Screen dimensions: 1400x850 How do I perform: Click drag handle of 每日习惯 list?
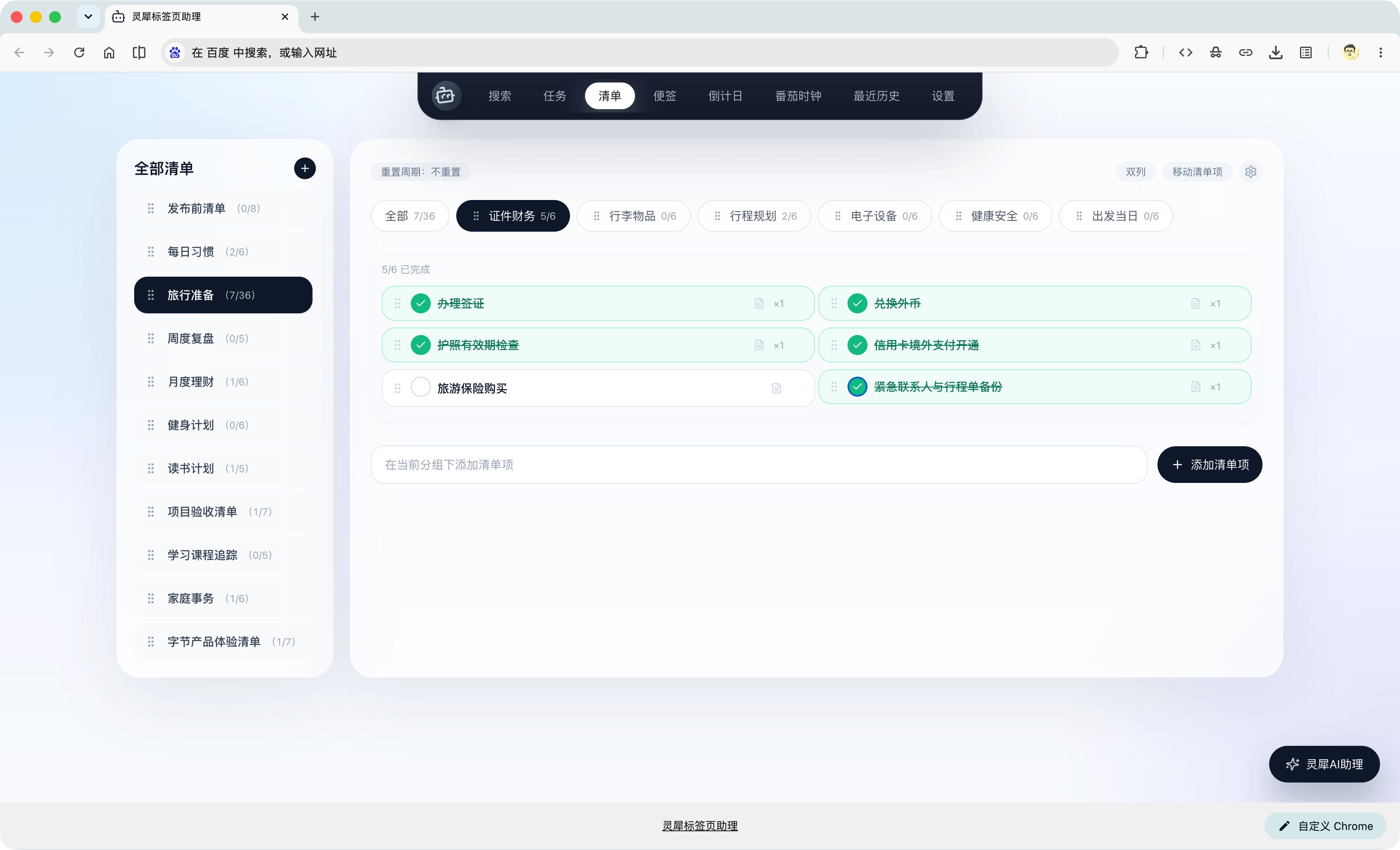click(150, 252)
